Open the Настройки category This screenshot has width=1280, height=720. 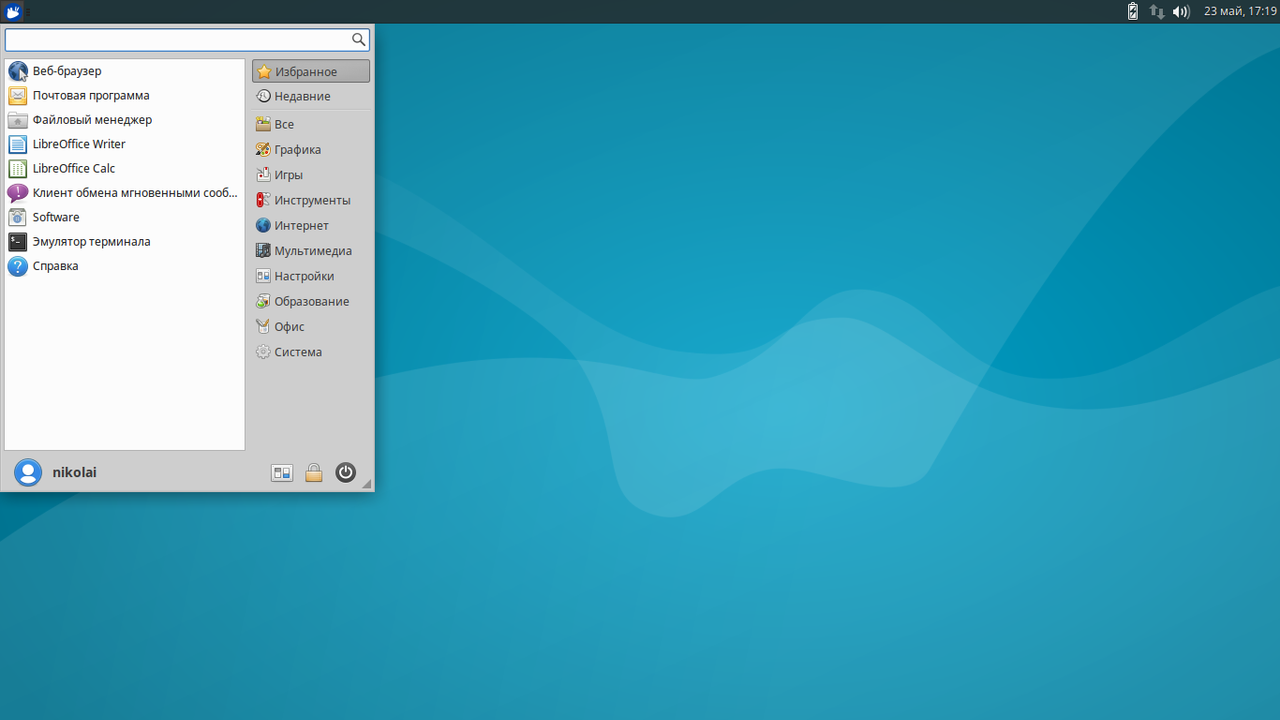(311, 276)
